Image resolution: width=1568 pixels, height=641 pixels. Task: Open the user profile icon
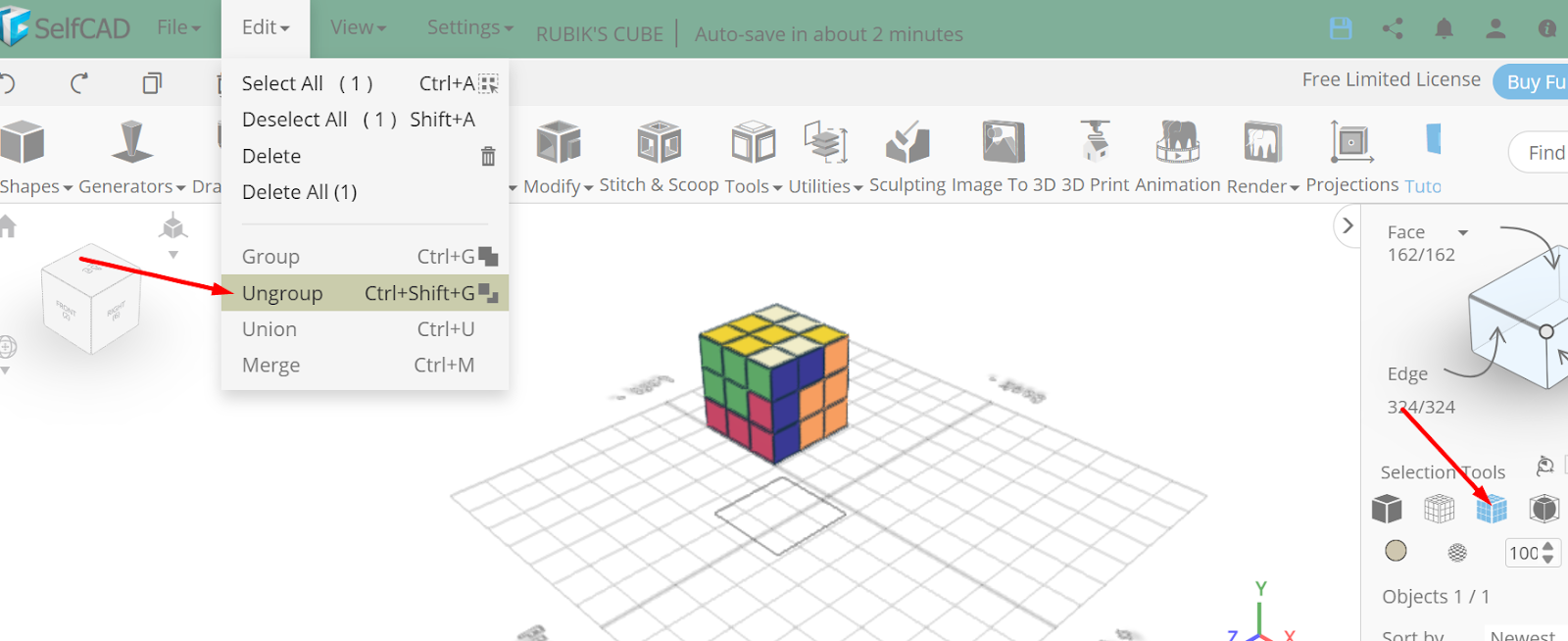pyautogui.click(x=1495, y=28)
